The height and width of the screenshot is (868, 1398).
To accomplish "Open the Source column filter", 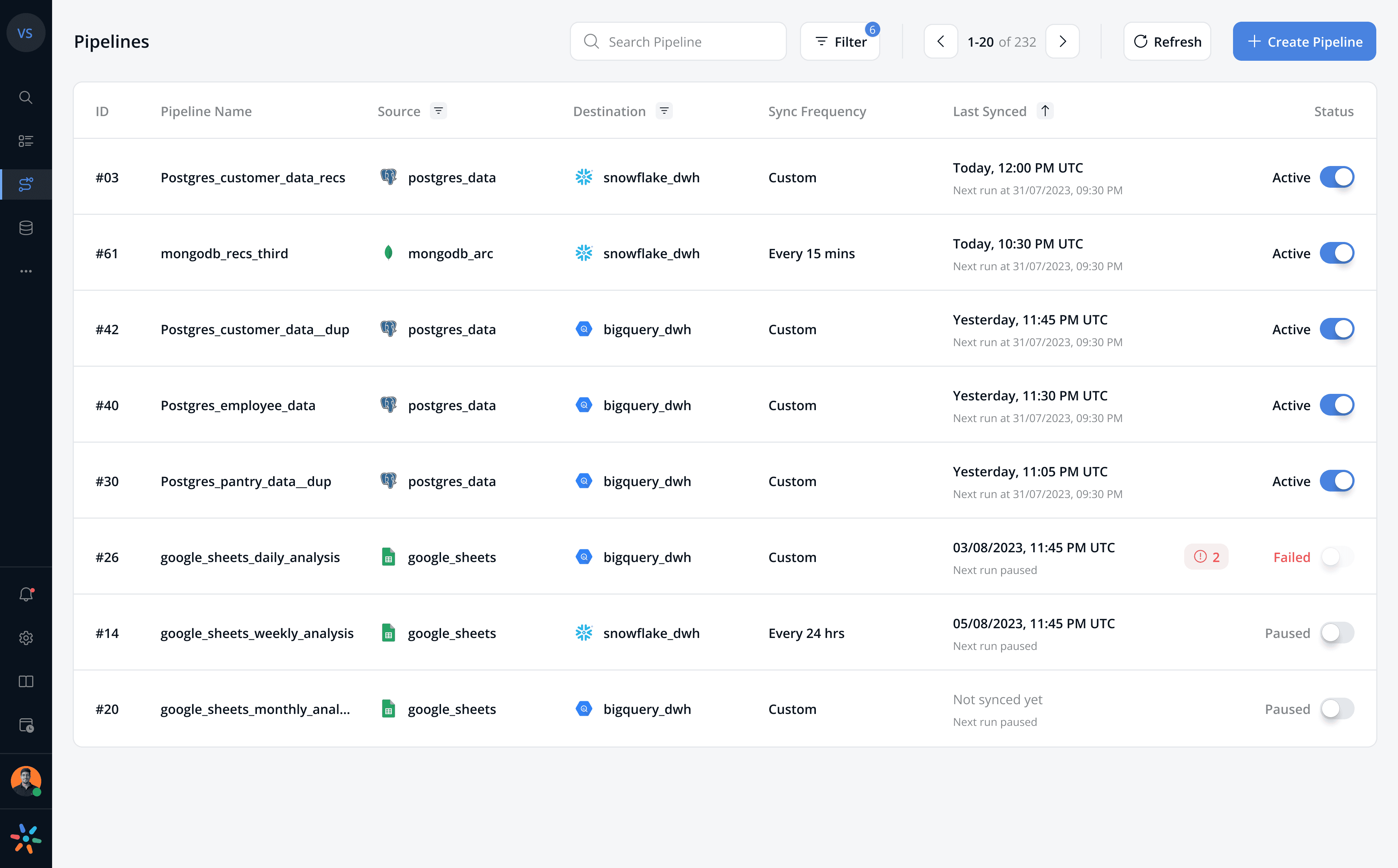I will (438, 111).
